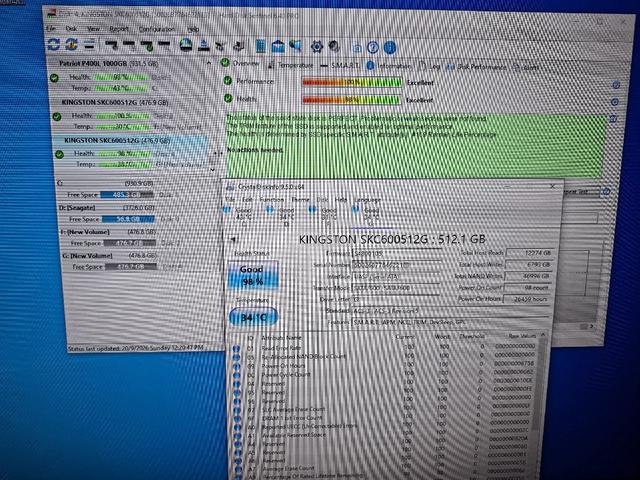Open Theme menu in CrystalDiskInfo
Viewport: 640px width, 480px height.
pos(300,200)
